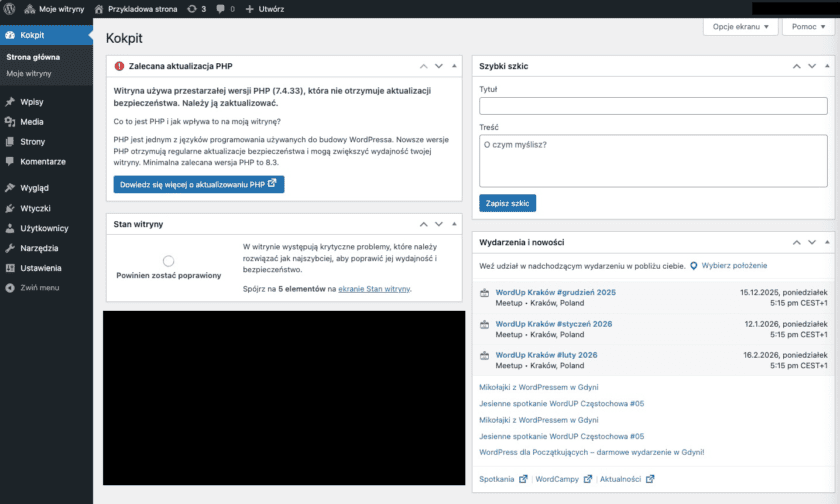Click calendar icon beside #grudzień 2025 event
This screenshot has width=840, height=504.
(484, 293)
